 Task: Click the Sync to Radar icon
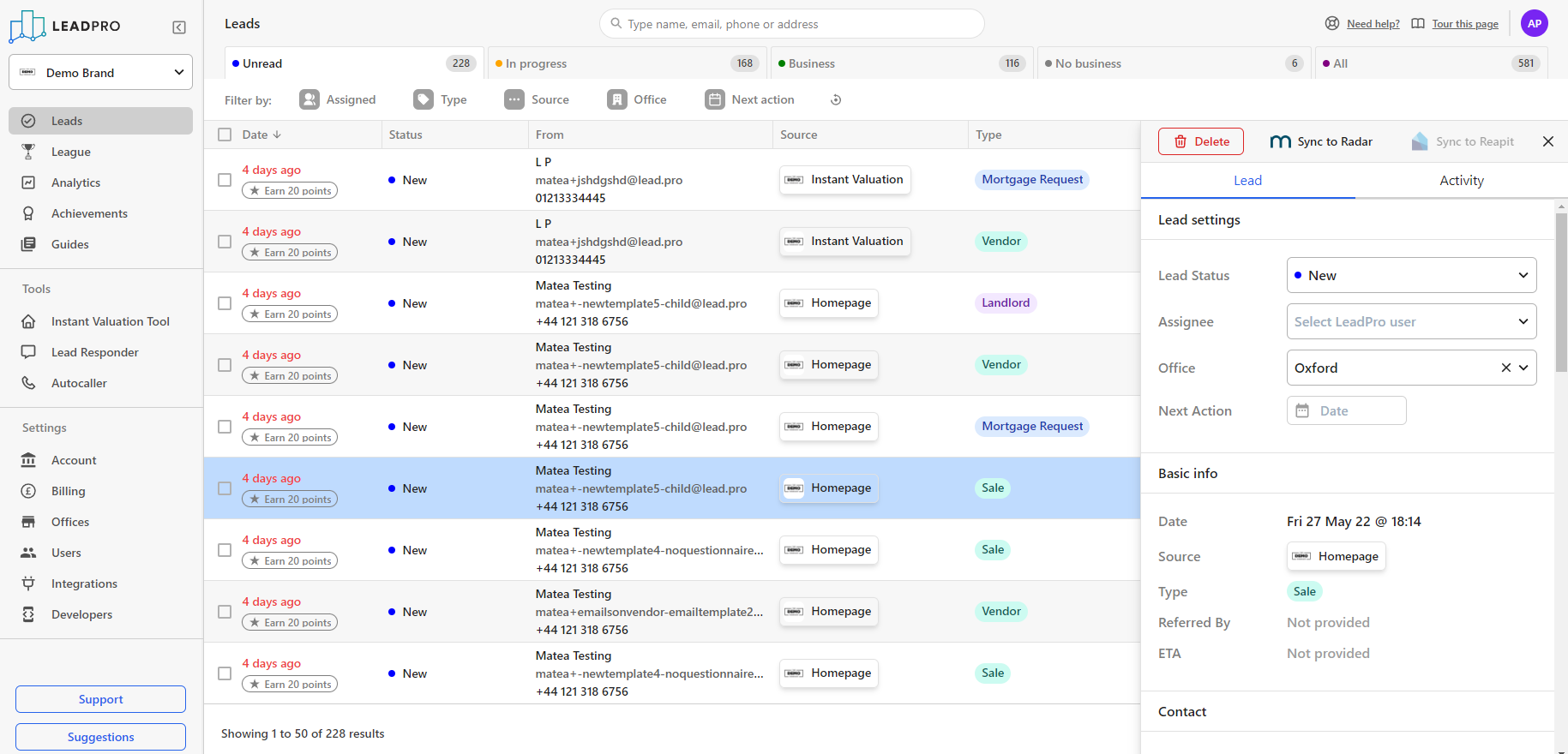click(1280, 142)
